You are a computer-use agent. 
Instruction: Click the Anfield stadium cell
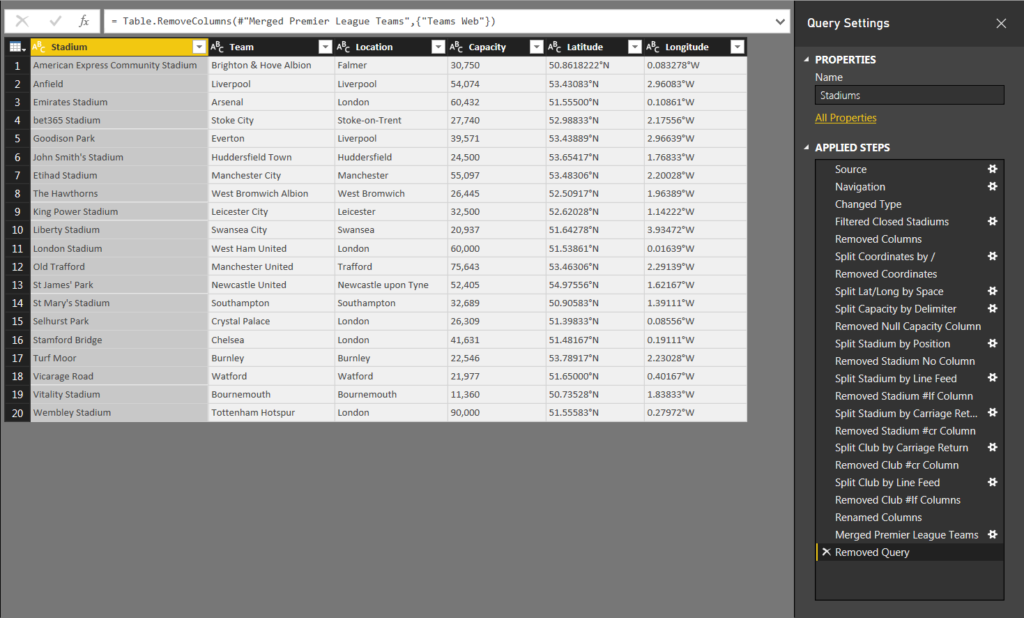coord(119,84)
